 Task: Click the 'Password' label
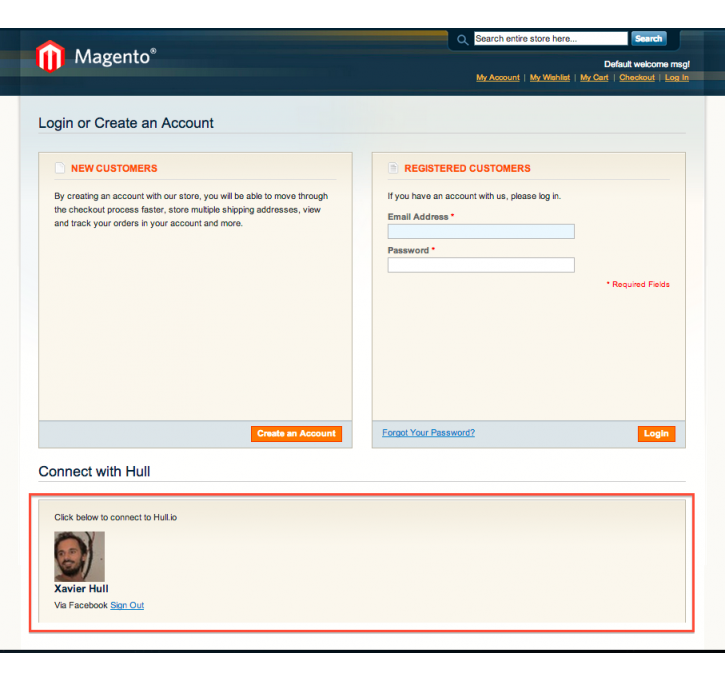click(x=408, y=250)
